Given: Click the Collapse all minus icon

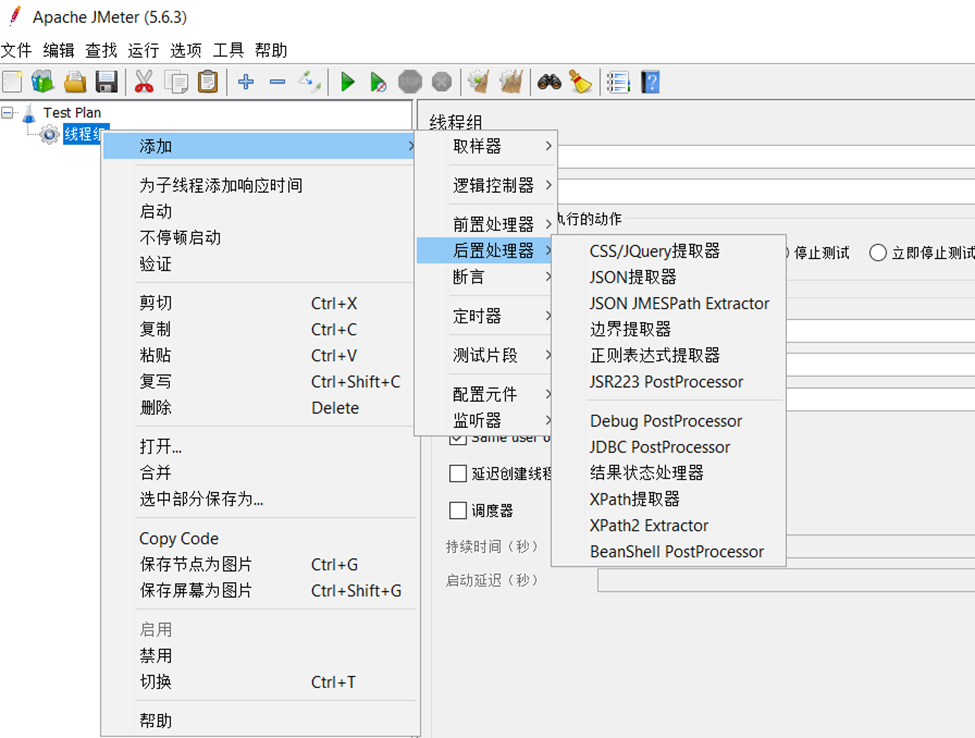Looking at the screenshot, I should click(277, 81).
